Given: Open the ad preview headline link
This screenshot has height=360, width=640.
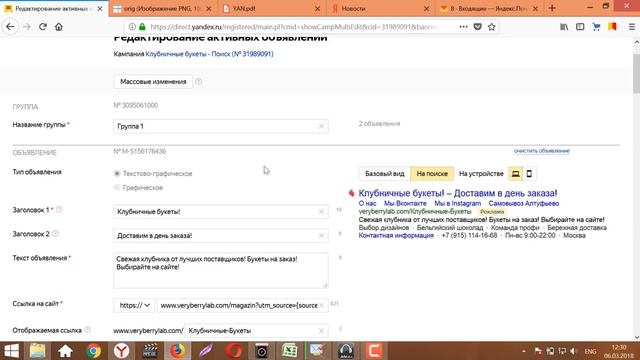Looking at the screenshot, I should (x=458, y=193).
